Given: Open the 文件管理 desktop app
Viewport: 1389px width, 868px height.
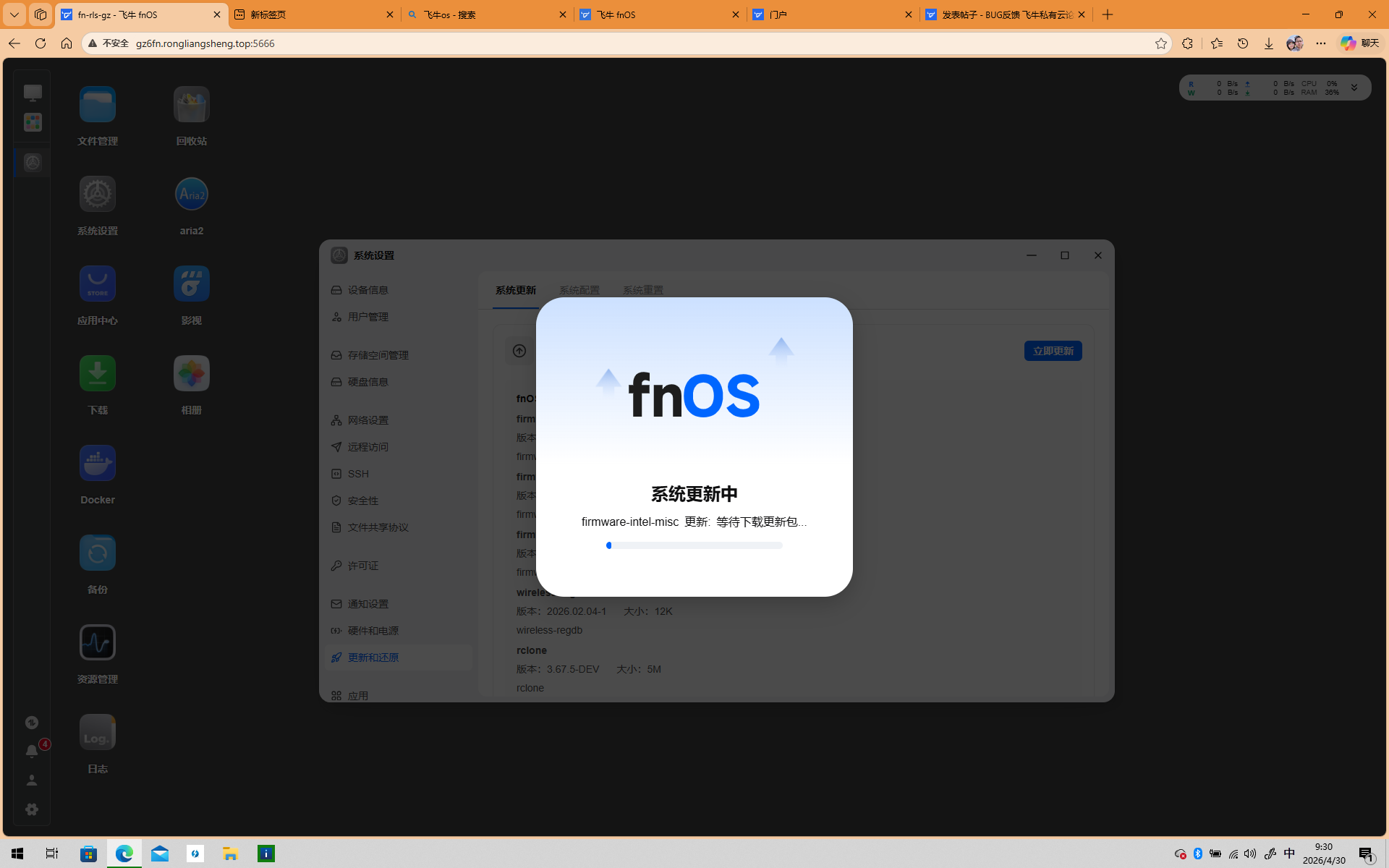Looking at the screenshot, I should pos(98,104).
